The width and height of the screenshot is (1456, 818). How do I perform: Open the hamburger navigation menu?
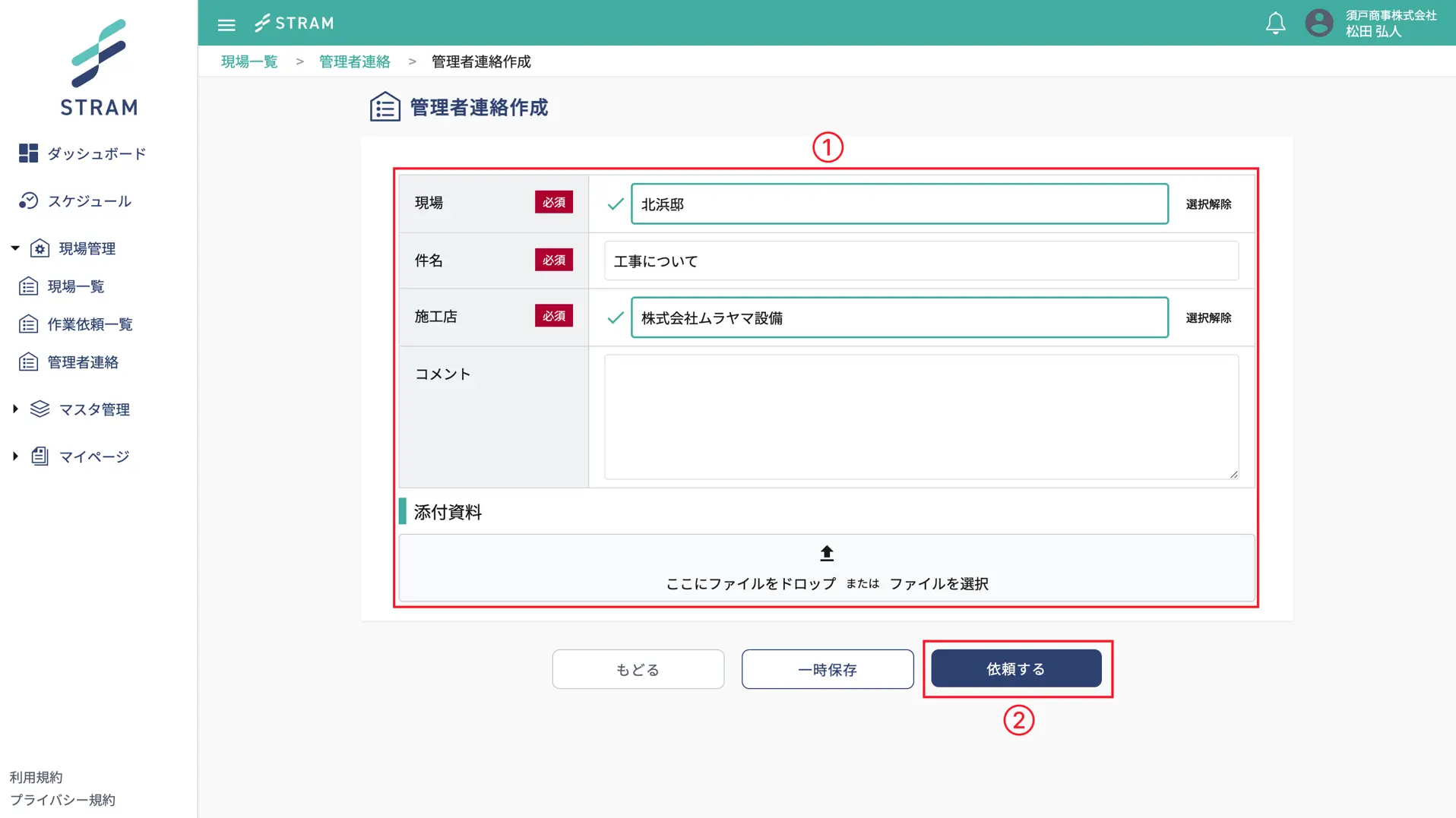click(226, 24)
